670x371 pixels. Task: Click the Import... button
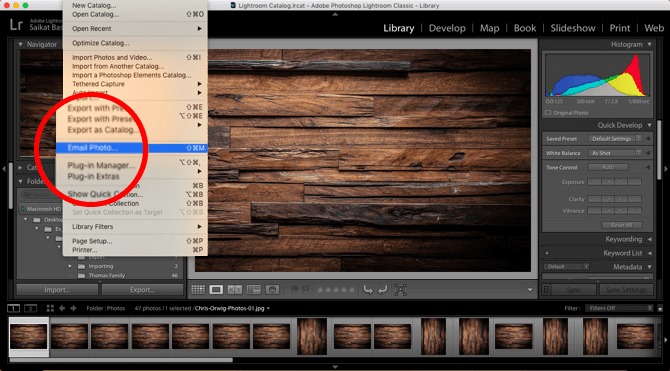point(57,290)
